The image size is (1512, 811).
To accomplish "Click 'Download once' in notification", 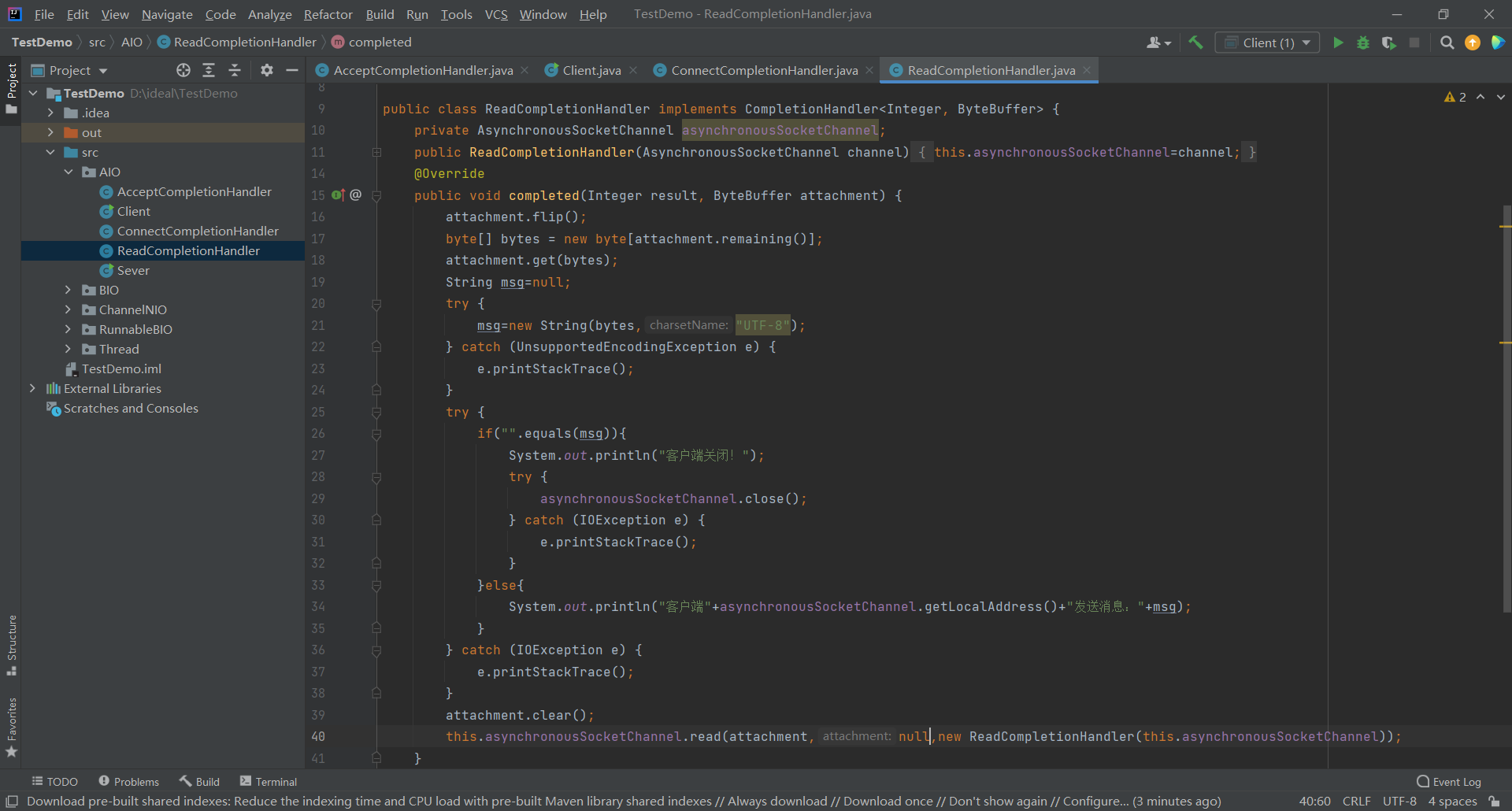I will (x=888, y=802).
